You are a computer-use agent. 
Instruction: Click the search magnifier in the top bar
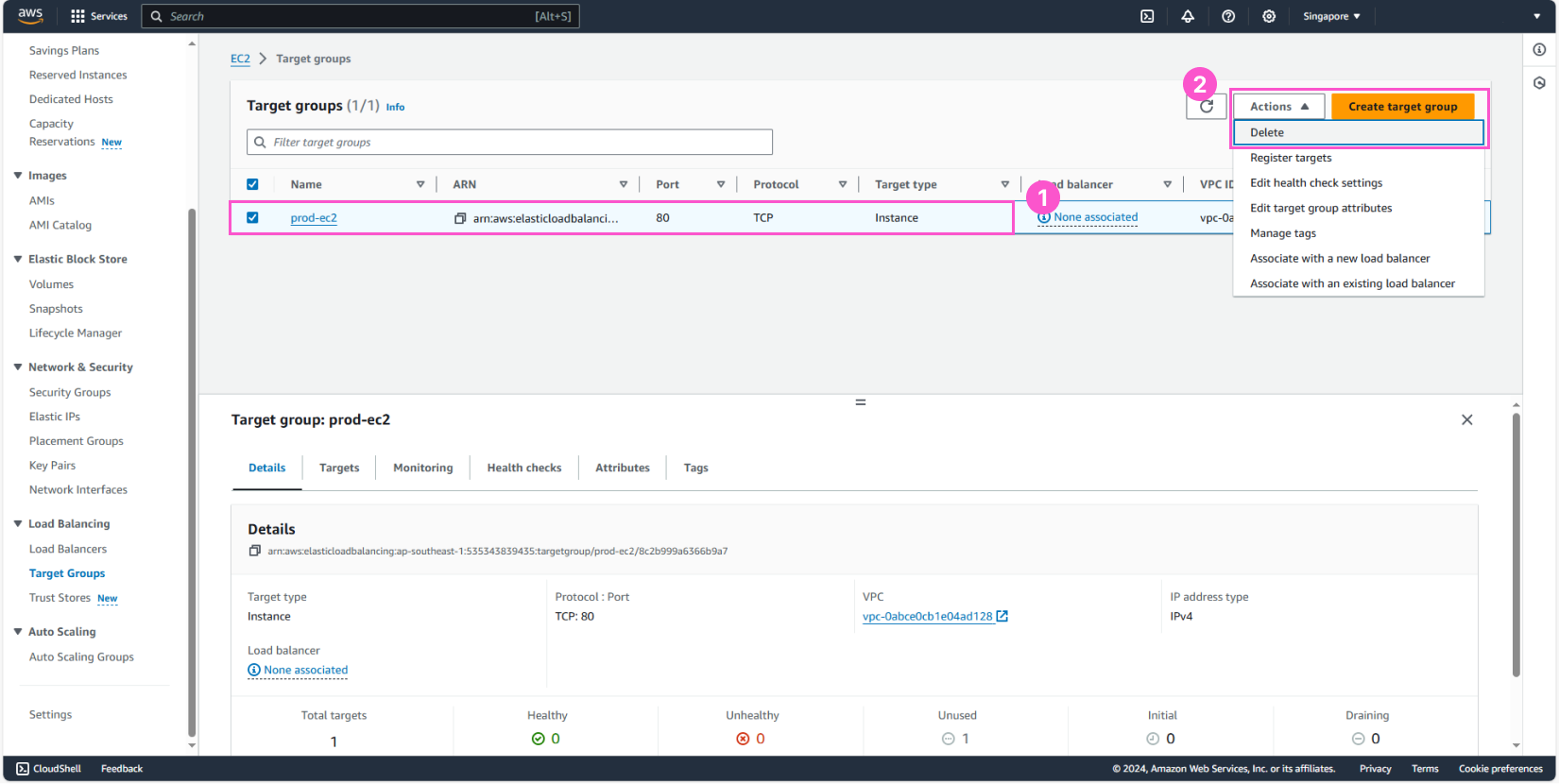point(157,16)
